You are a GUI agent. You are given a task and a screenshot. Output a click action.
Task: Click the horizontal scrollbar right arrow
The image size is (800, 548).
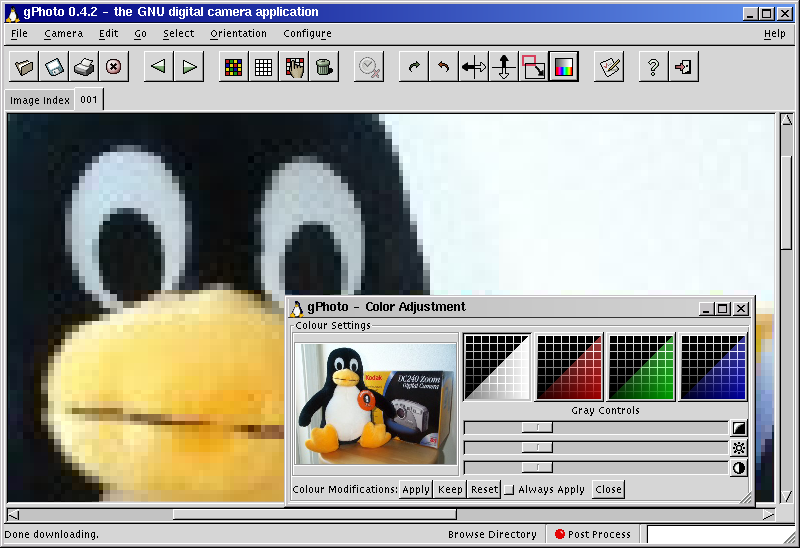point(768,515)
